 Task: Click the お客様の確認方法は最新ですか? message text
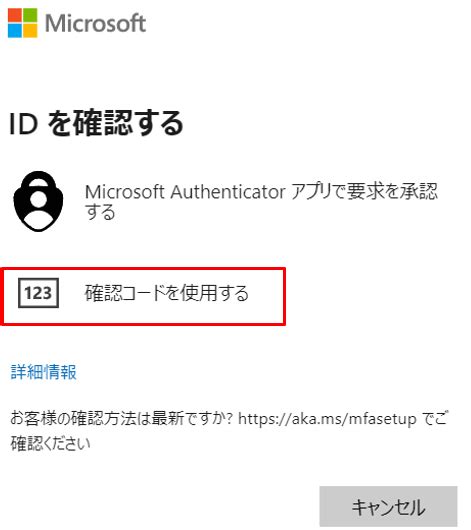[122, 418]
